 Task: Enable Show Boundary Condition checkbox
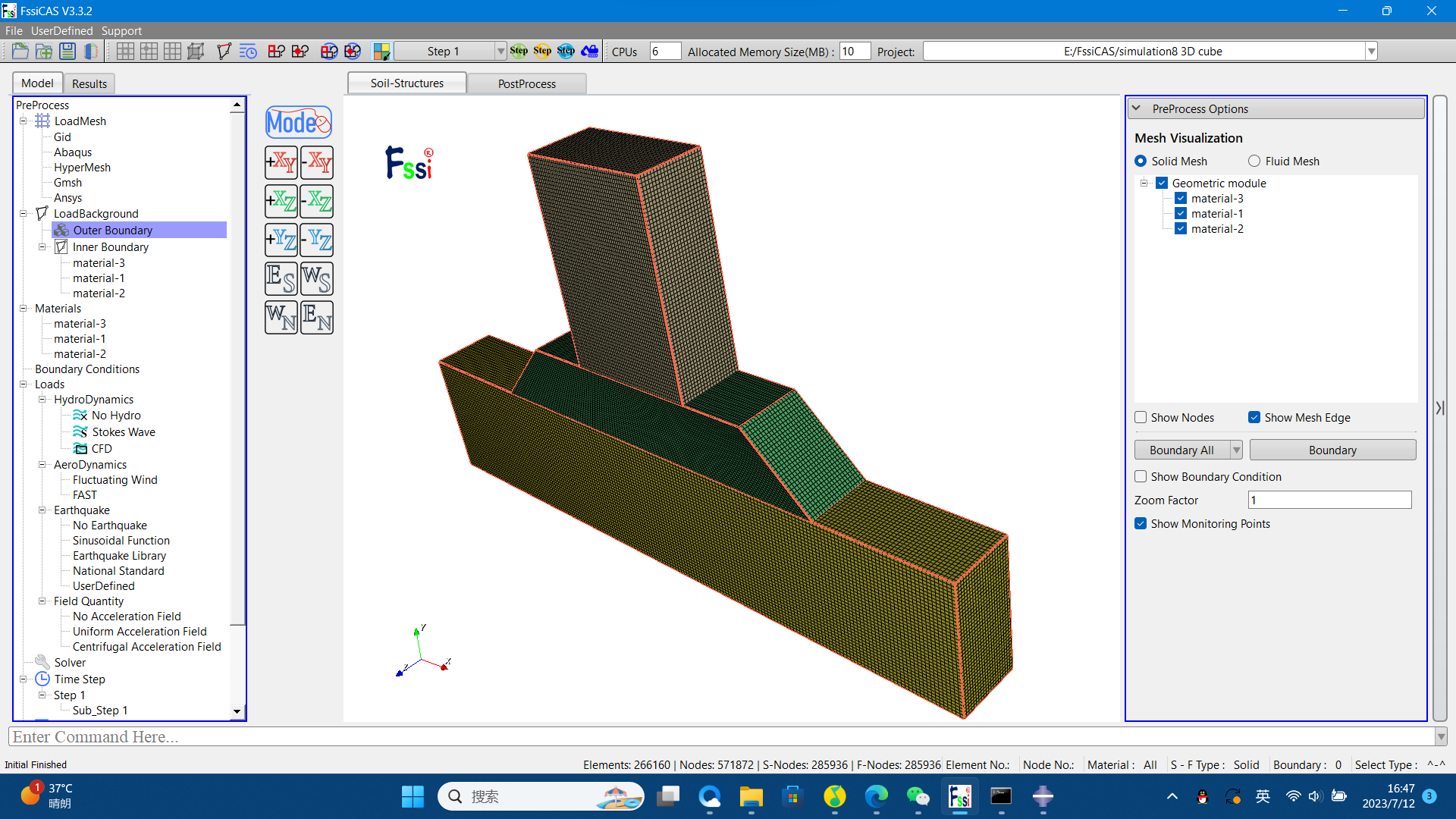[1141, 476]
